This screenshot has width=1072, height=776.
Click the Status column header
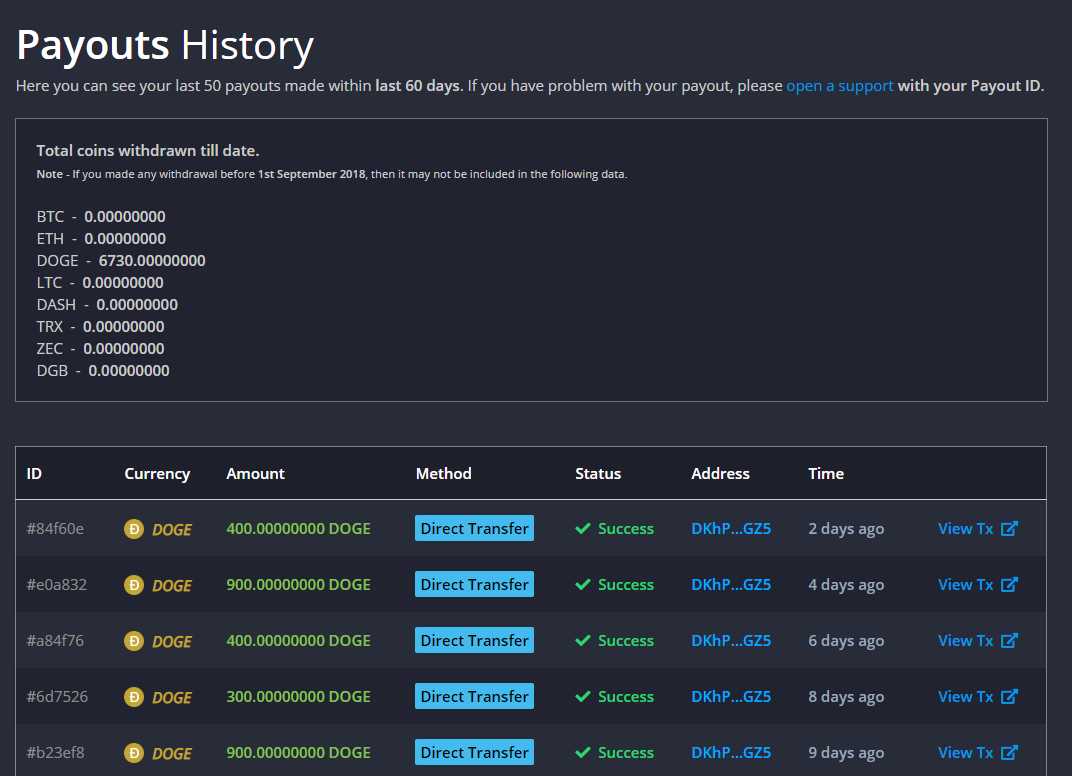point(598,474)
